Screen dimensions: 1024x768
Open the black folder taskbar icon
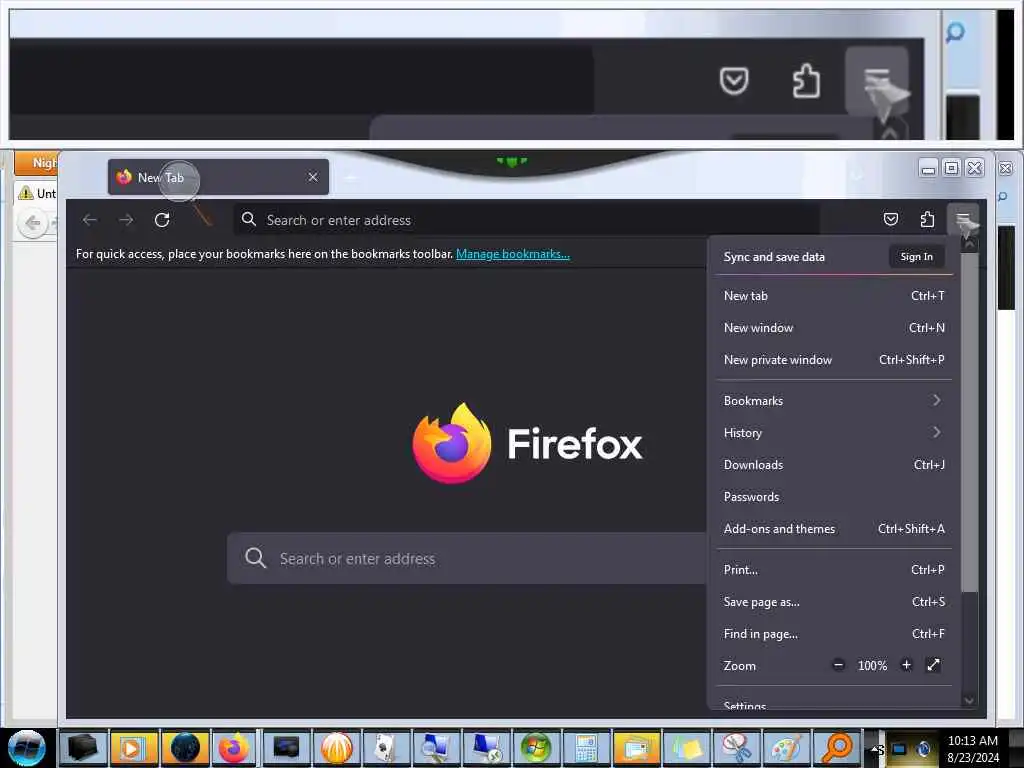[83, 748]
